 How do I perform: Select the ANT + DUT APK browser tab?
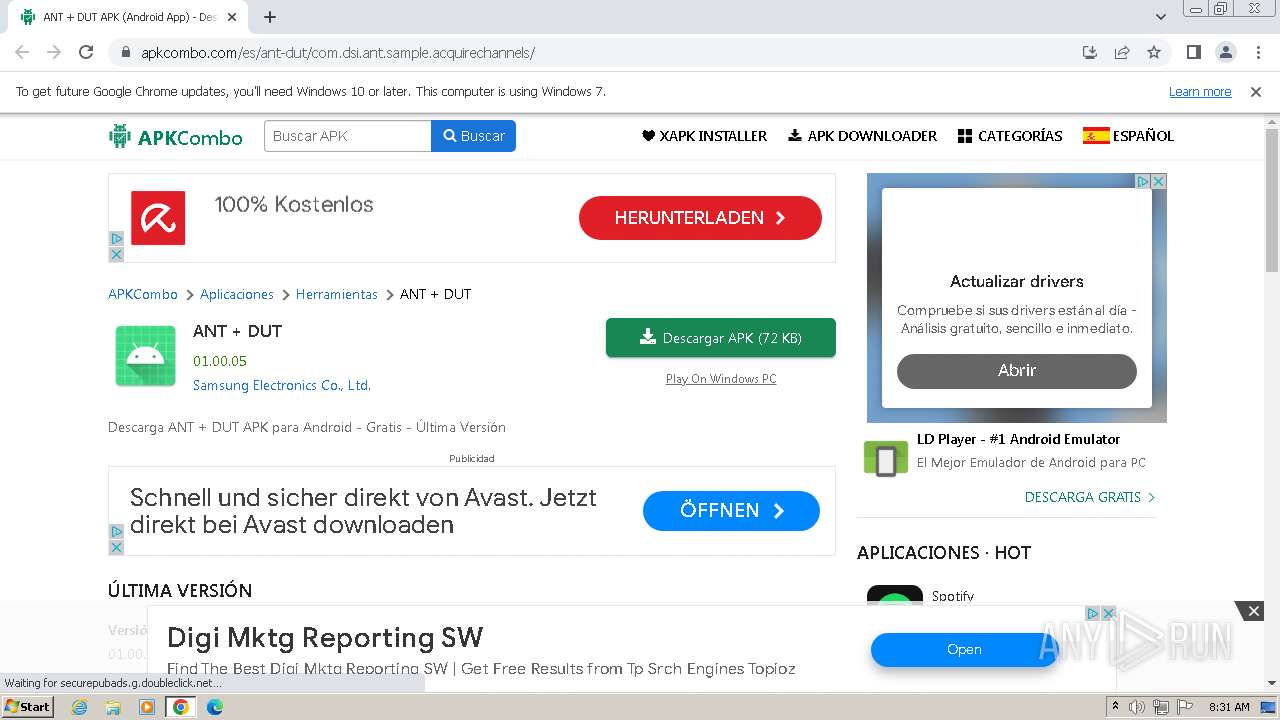[x=130, y=17]
